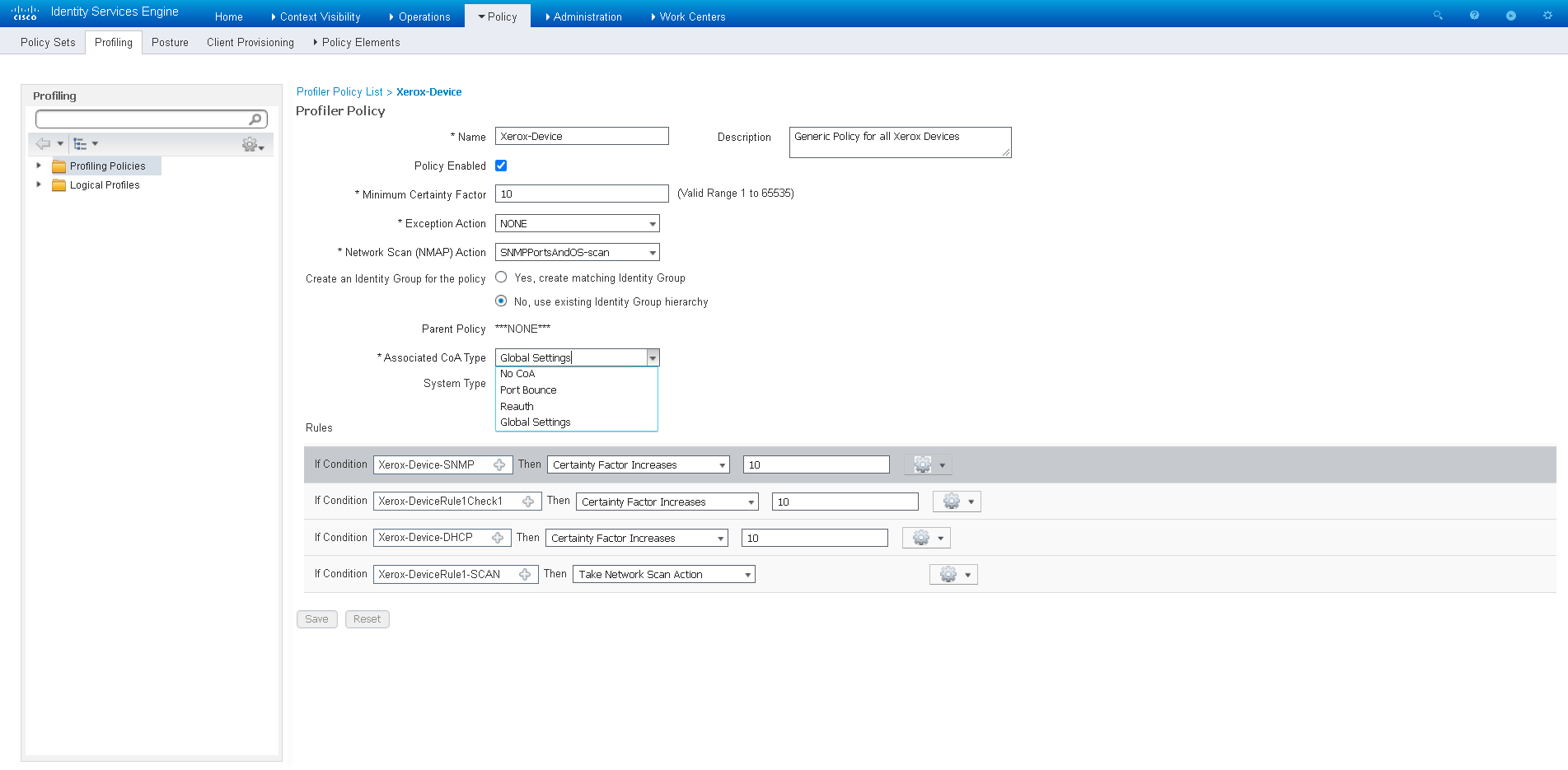This screenshot has height=770, width=1568.
Task: Uncheck the Policy Enabled checkbox
Action: pos(501,166)
